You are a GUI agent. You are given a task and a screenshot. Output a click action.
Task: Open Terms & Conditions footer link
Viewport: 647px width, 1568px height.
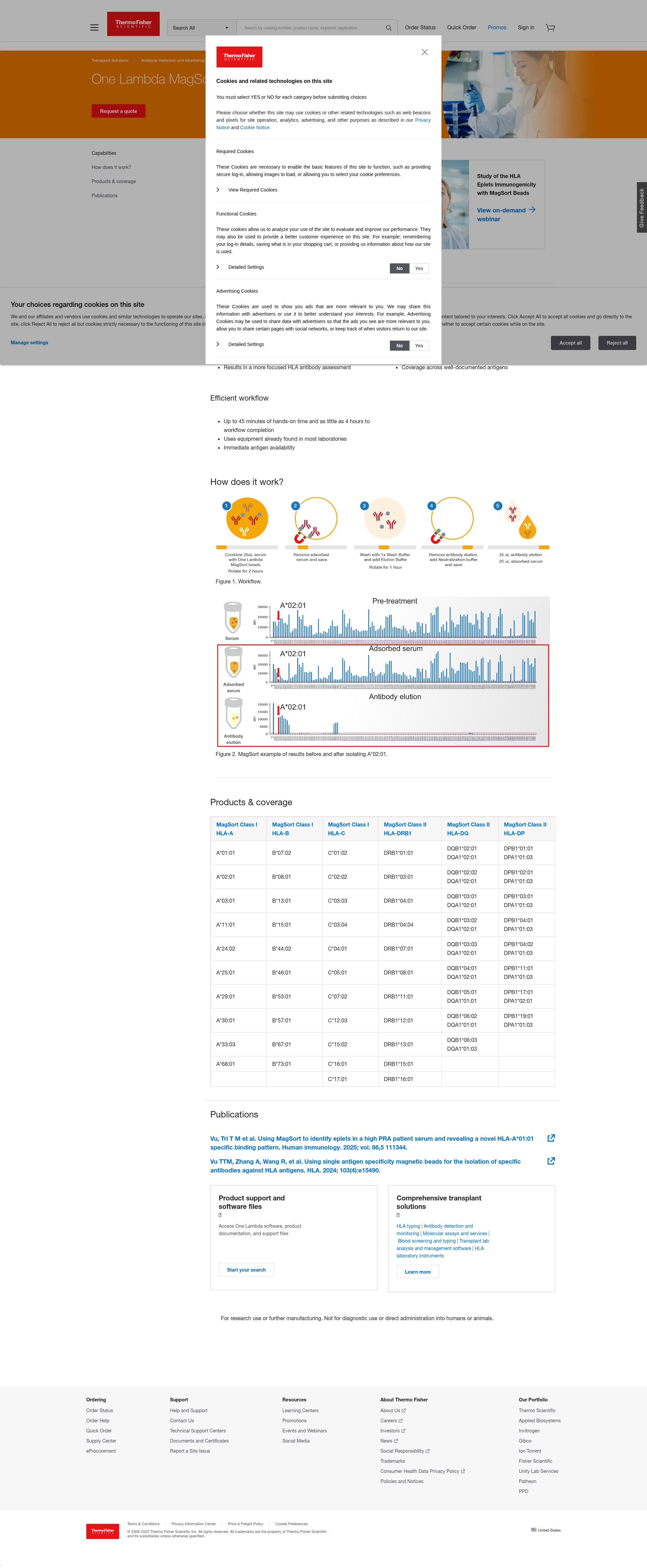pyautogui.click(x=144, y=1523)
